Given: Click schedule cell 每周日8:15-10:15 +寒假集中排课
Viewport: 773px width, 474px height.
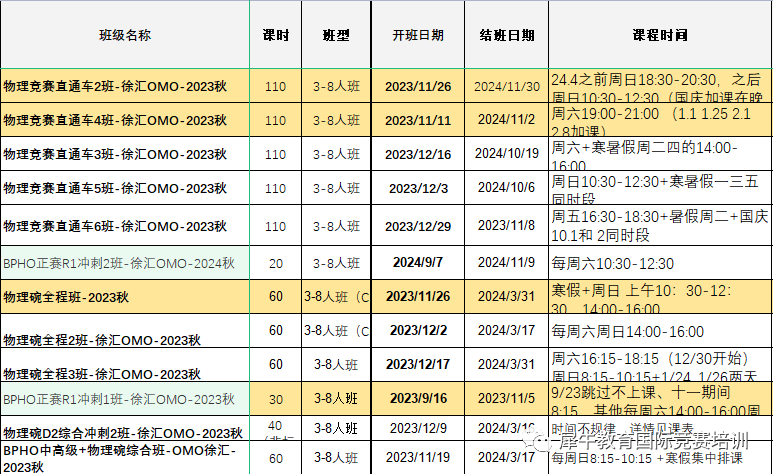Looking at the screenshot, I should point(660,458).
